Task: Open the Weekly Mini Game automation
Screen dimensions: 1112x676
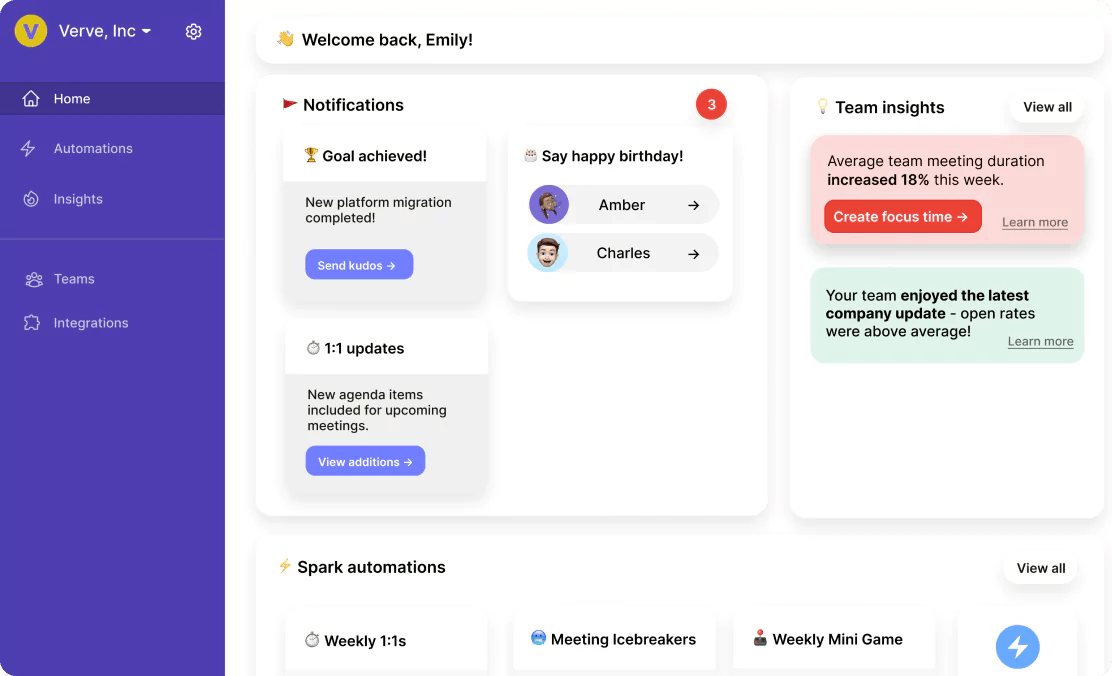Action: point(833,639)
